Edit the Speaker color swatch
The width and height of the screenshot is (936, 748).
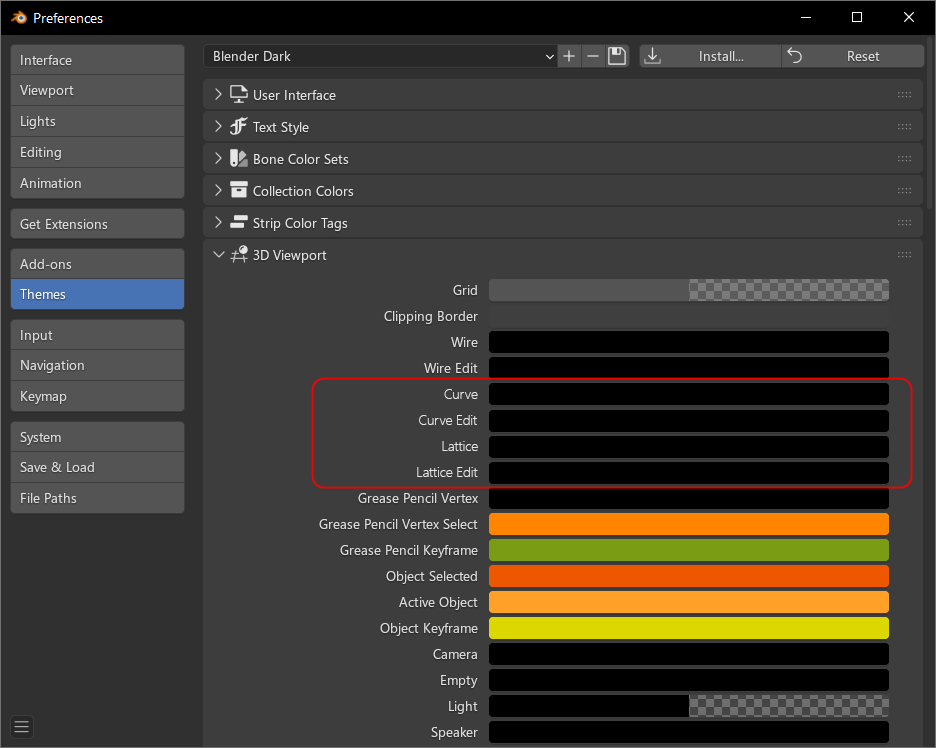pos(689,732)
